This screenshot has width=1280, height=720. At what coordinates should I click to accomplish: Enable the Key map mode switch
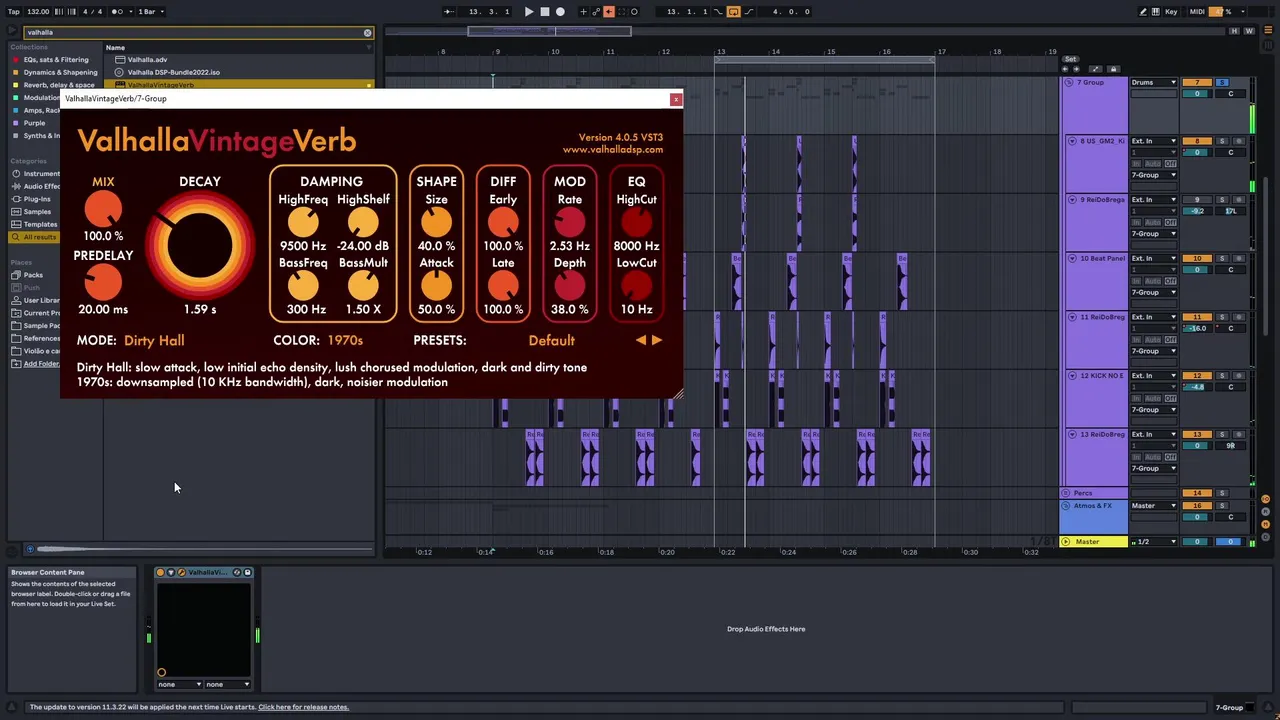tap(1171, 12)
